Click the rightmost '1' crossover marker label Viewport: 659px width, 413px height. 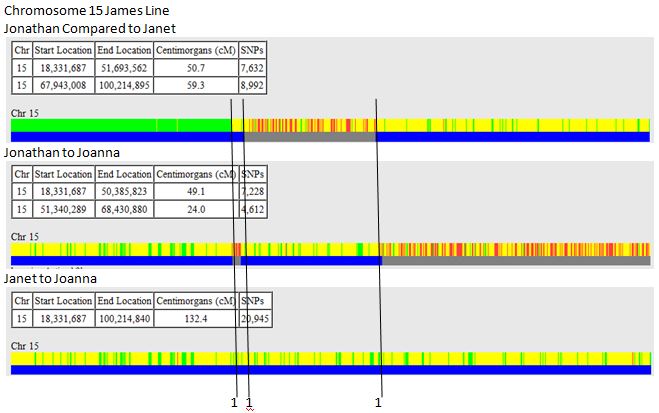pos(378,402)
